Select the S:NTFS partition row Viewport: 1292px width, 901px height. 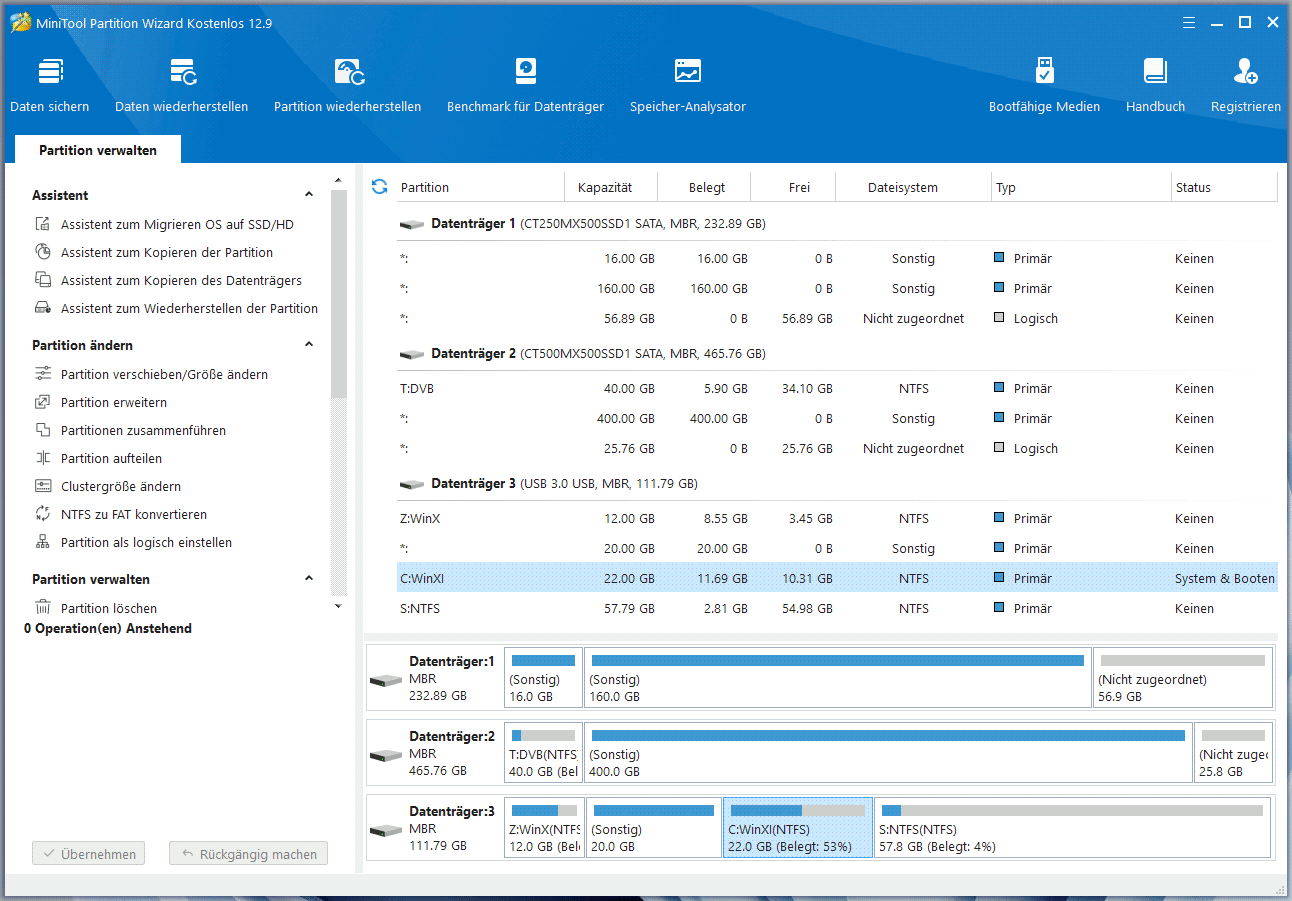[837, 609]
